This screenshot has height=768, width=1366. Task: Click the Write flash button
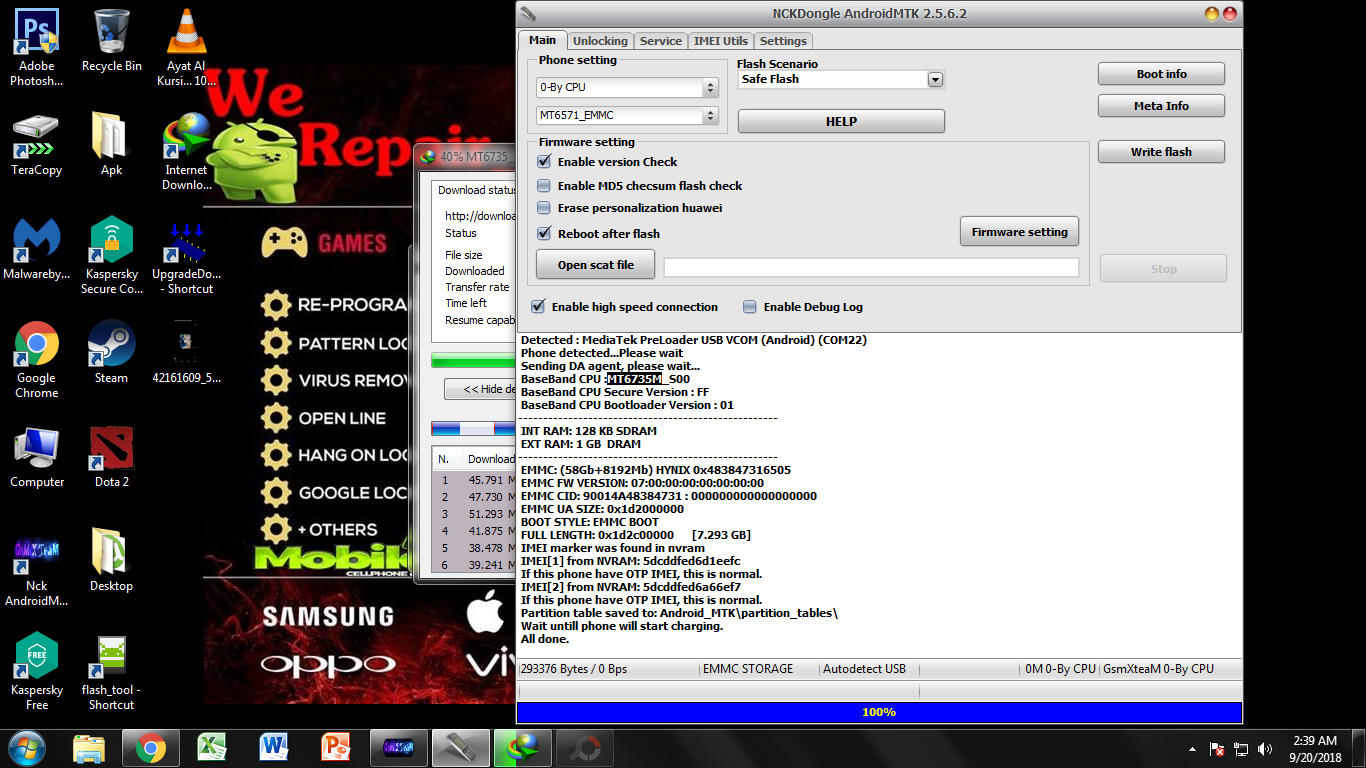pyautogui.click(x=1161, y=152)
